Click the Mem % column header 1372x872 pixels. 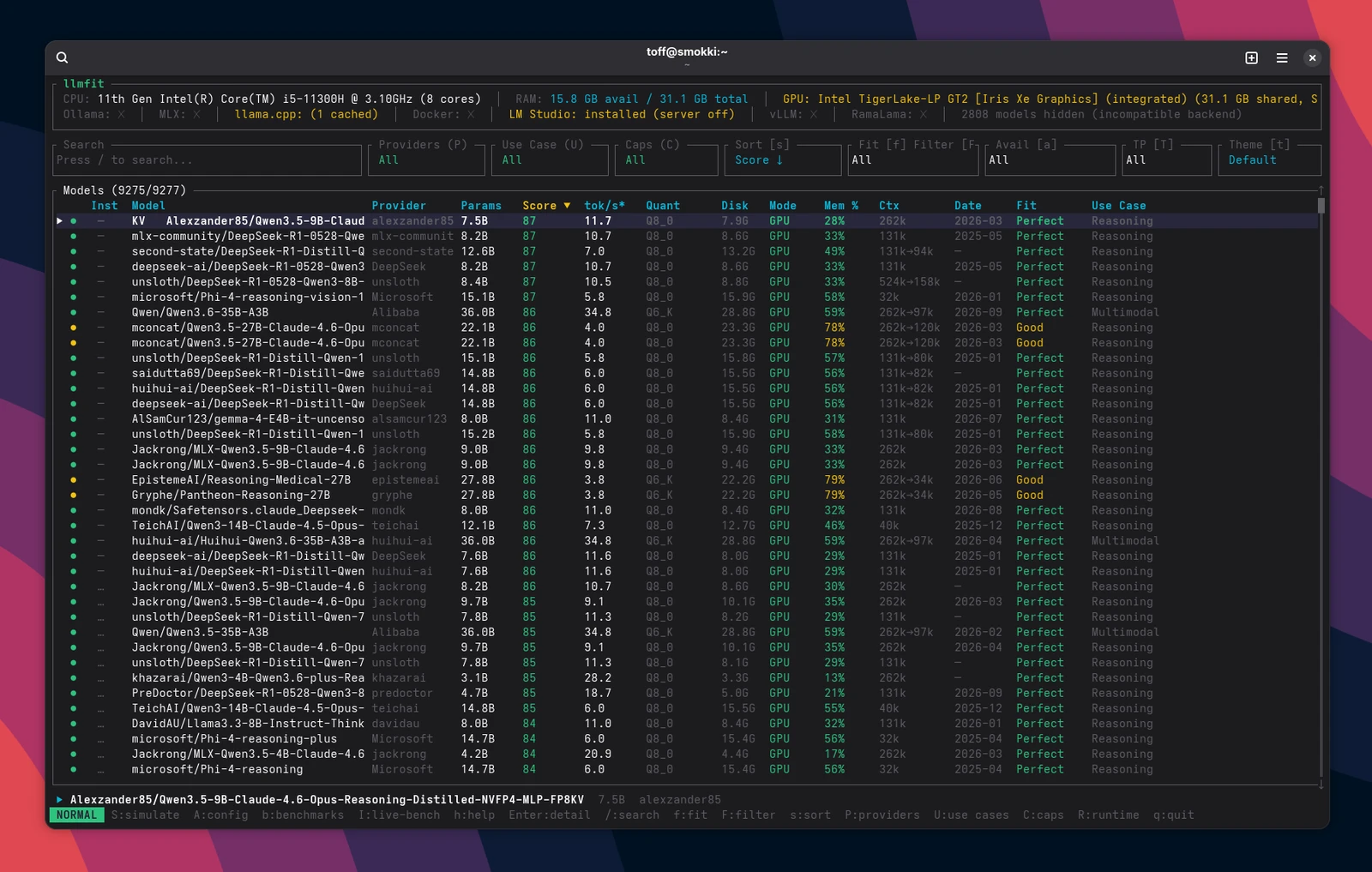841,206
